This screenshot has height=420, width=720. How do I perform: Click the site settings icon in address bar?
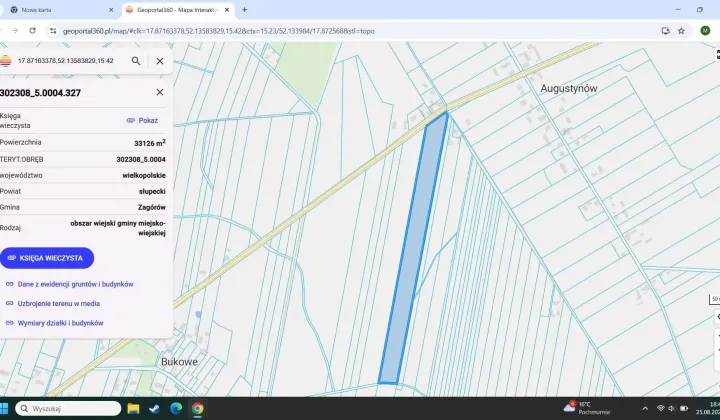[53, 31]
